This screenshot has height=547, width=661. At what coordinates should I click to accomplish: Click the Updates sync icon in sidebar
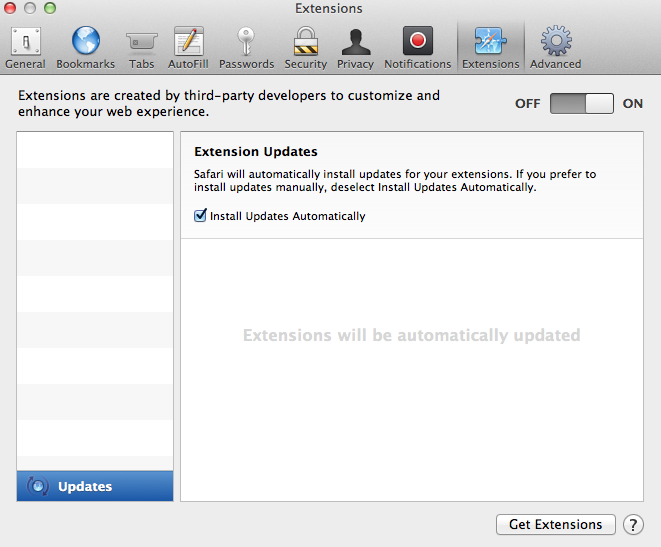pyautogui.click(x=38, y=486)
